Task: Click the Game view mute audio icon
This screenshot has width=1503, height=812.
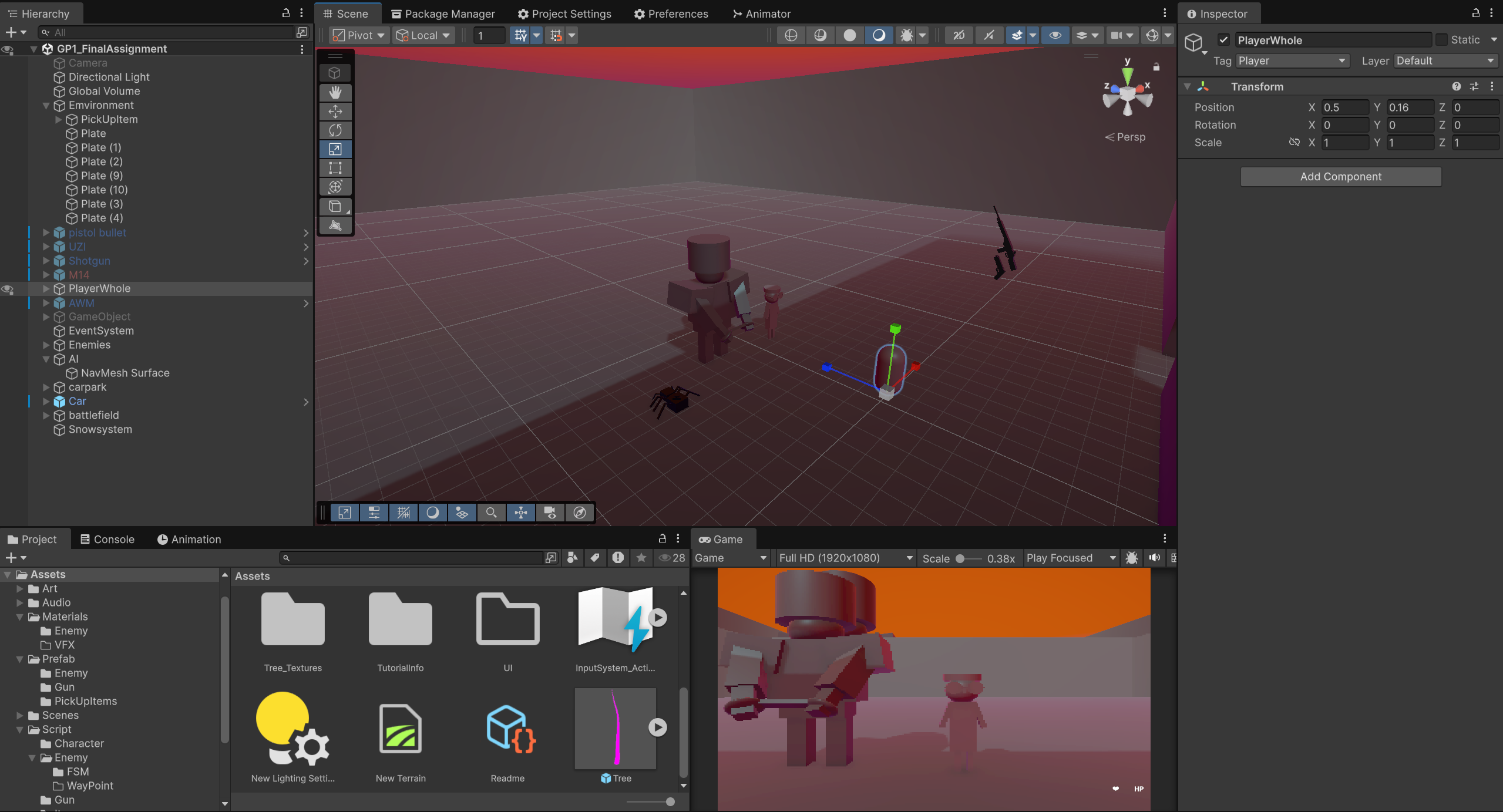Action: [1154, 558]
